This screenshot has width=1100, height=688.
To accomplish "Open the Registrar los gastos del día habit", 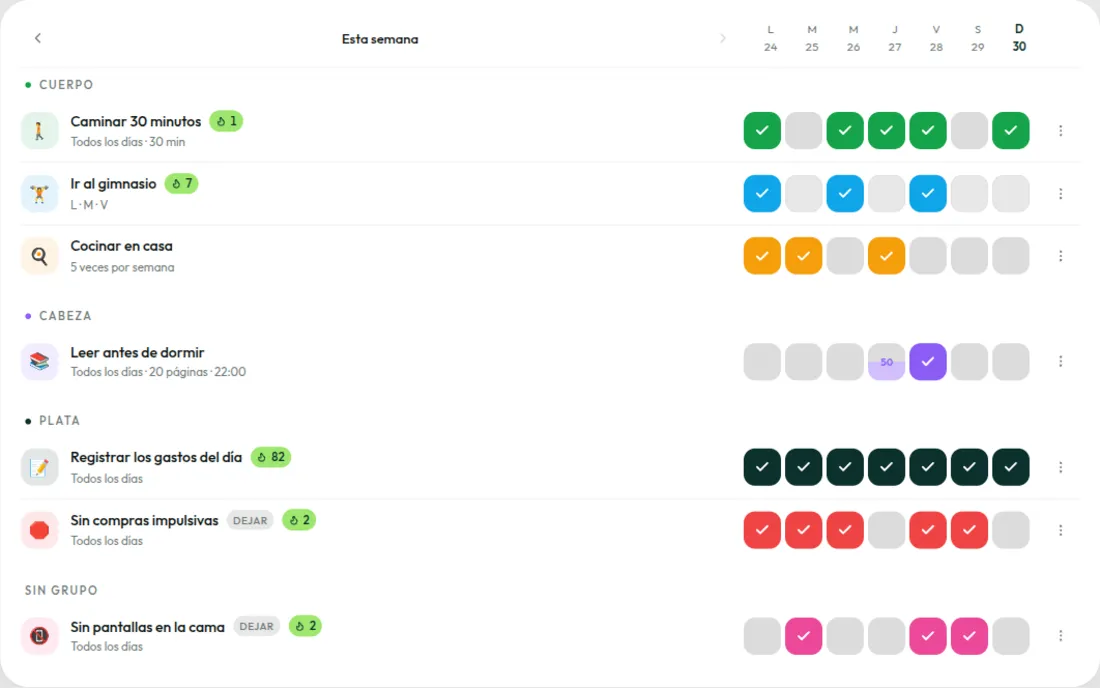I will (x=156, y=457).
